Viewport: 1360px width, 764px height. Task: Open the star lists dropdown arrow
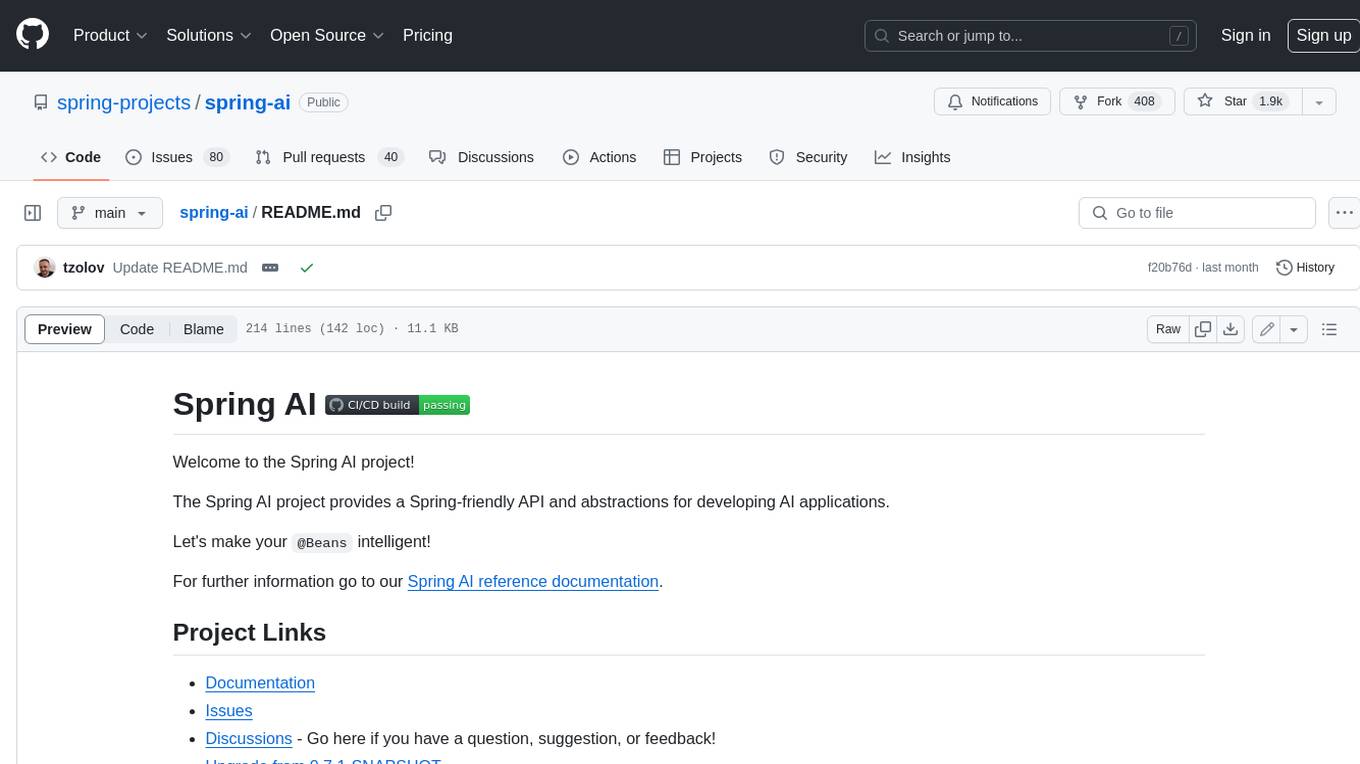tap(1319, 101)
